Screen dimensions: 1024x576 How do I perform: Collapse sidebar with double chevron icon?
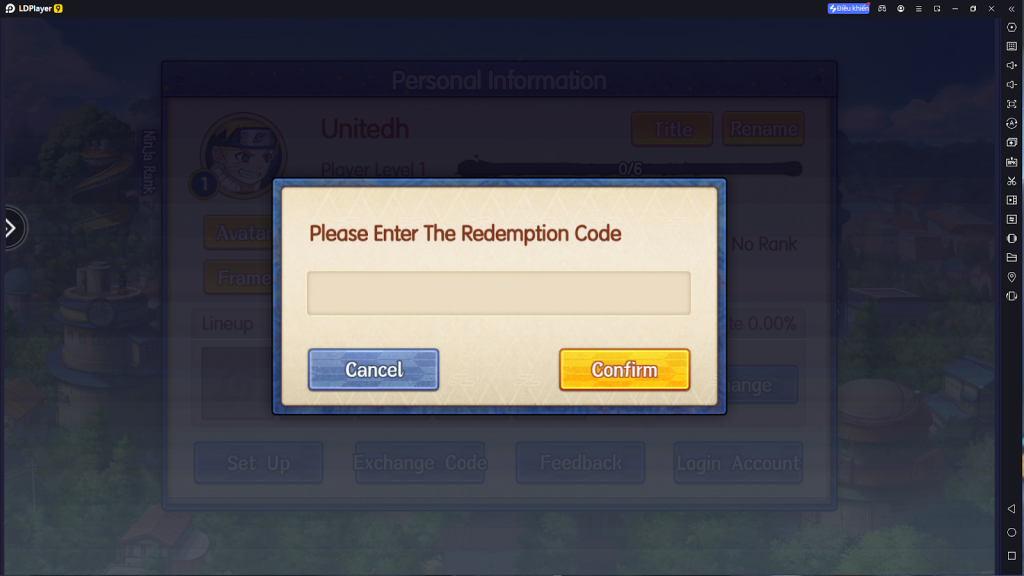click(x=1012, y=8)
